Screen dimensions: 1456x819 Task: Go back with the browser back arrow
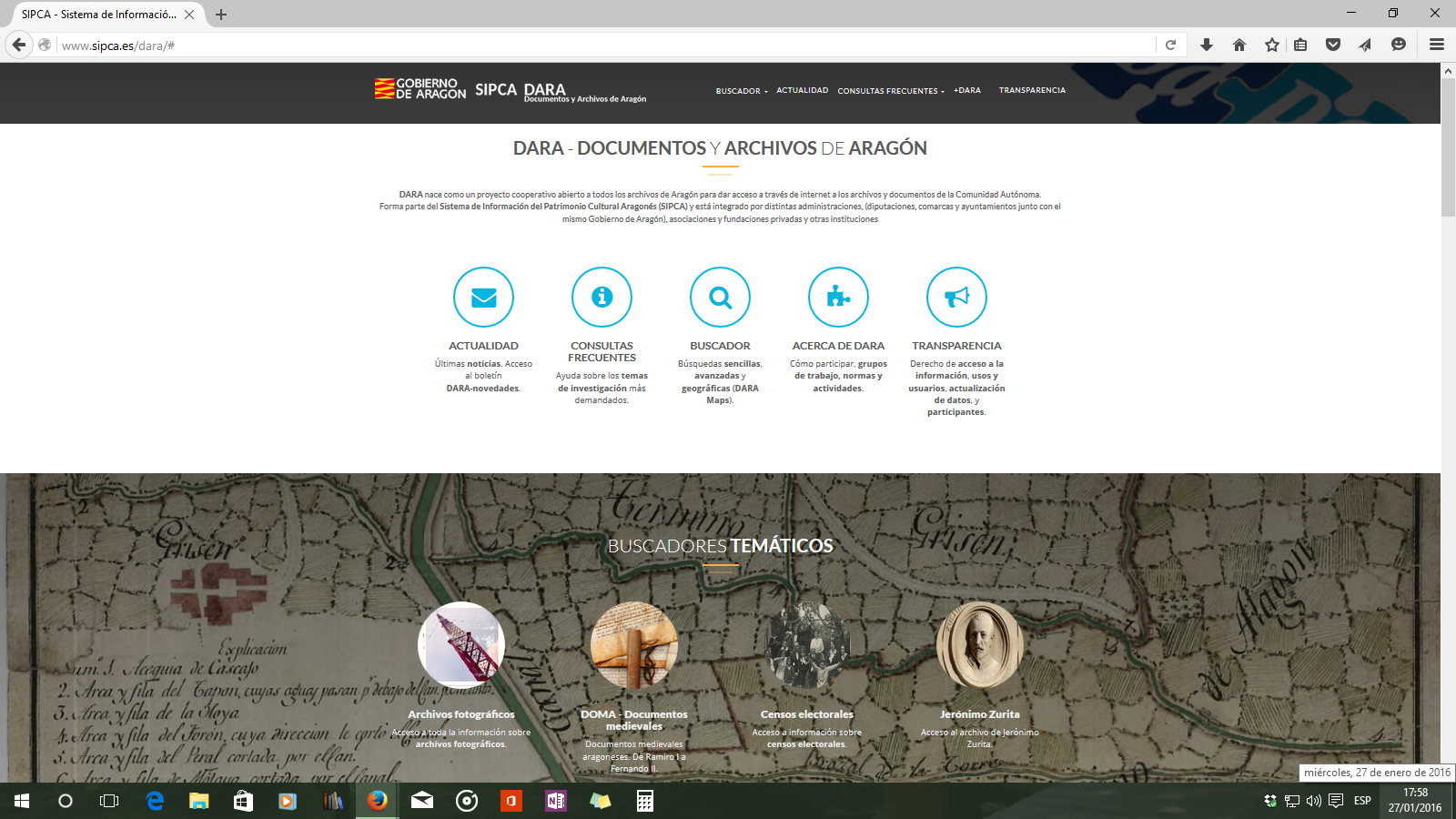(19, 45)
